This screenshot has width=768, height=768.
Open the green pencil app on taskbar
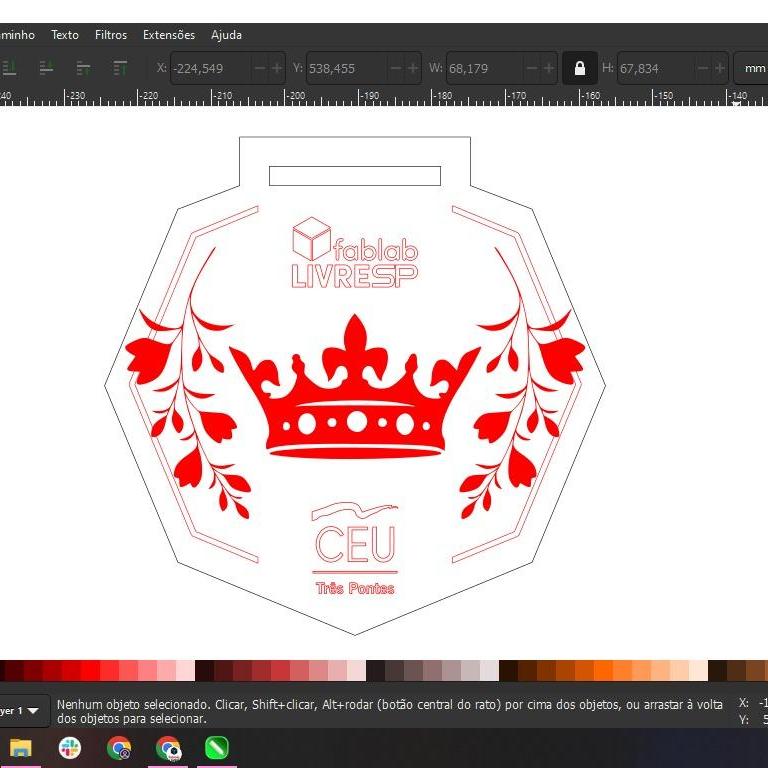217,748
